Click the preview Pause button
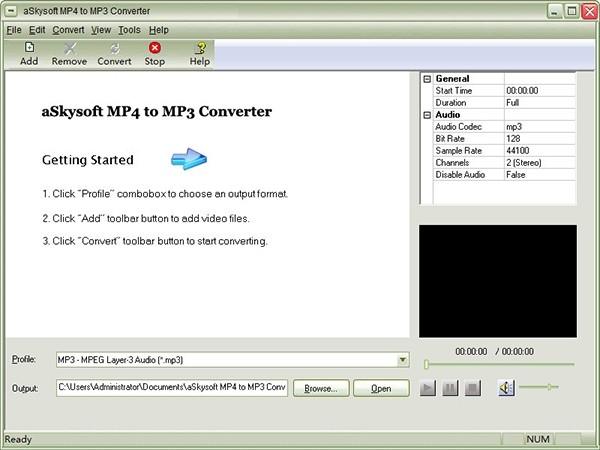The width and height of the screenshot is (600, 450). (x=450, y=388)
